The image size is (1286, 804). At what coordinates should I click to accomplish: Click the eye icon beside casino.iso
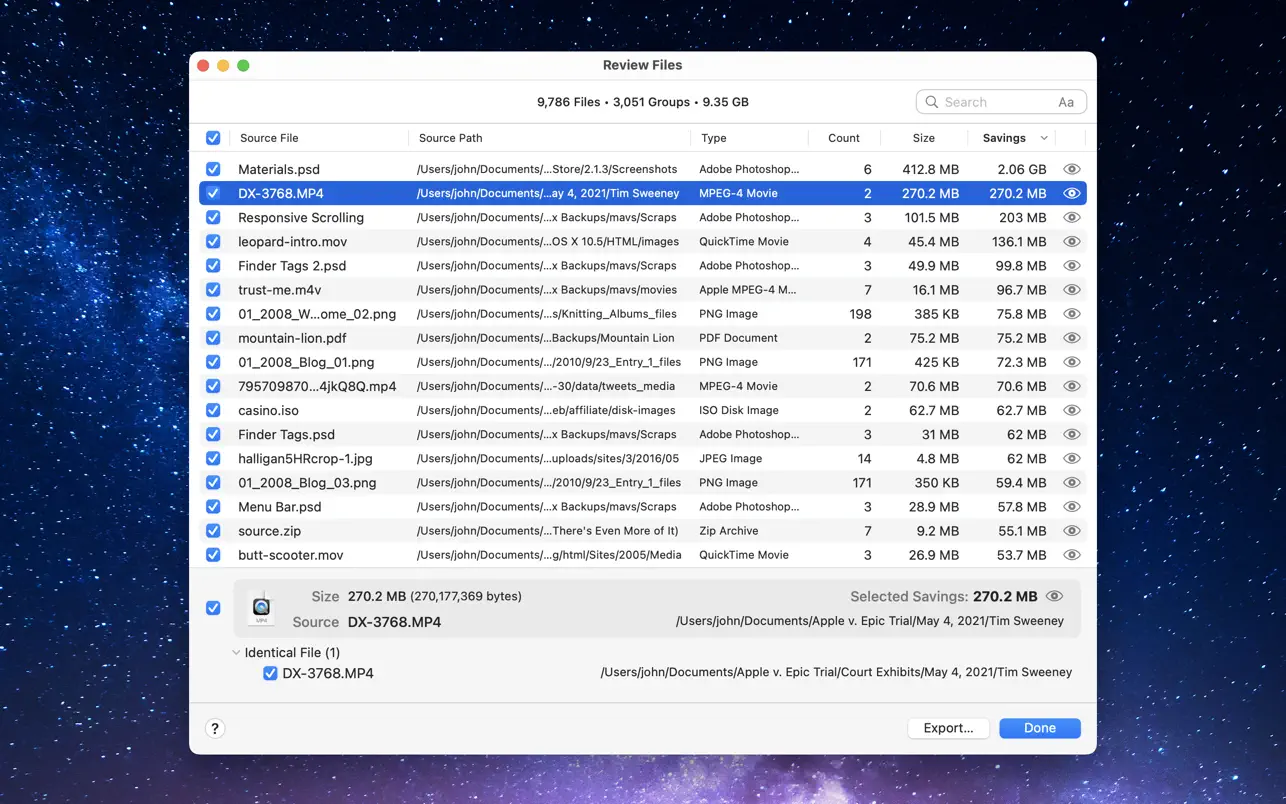(1071, 410)
